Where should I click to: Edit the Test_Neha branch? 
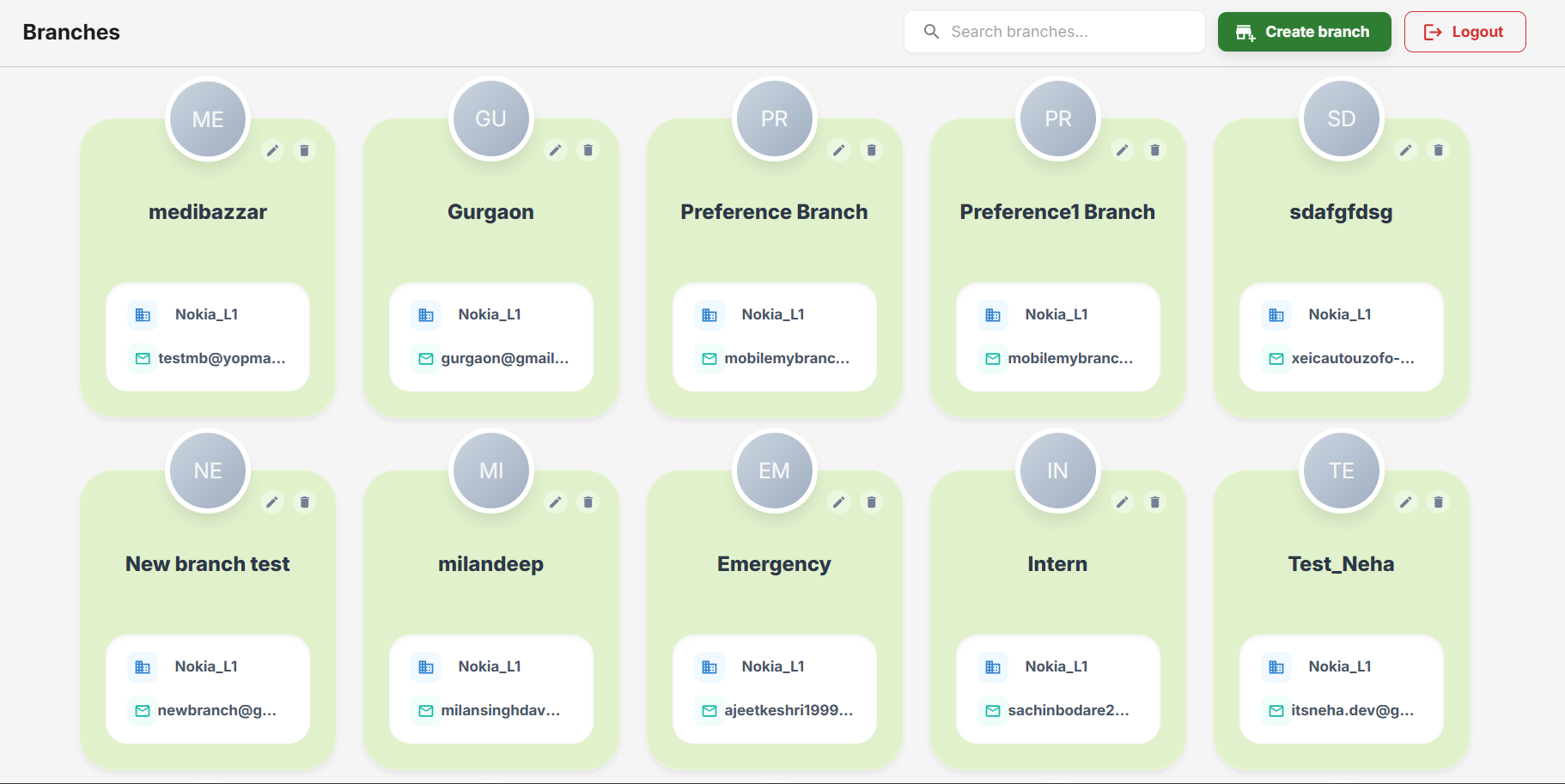pos(1406,501)
